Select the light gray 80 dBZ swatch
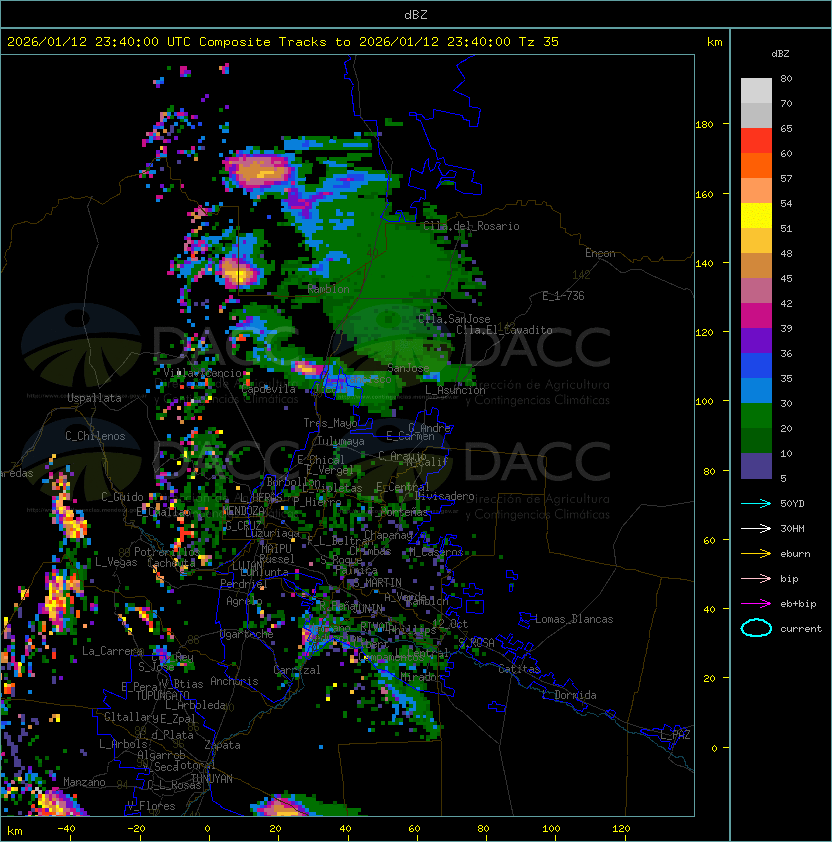 tap(756, 91)
